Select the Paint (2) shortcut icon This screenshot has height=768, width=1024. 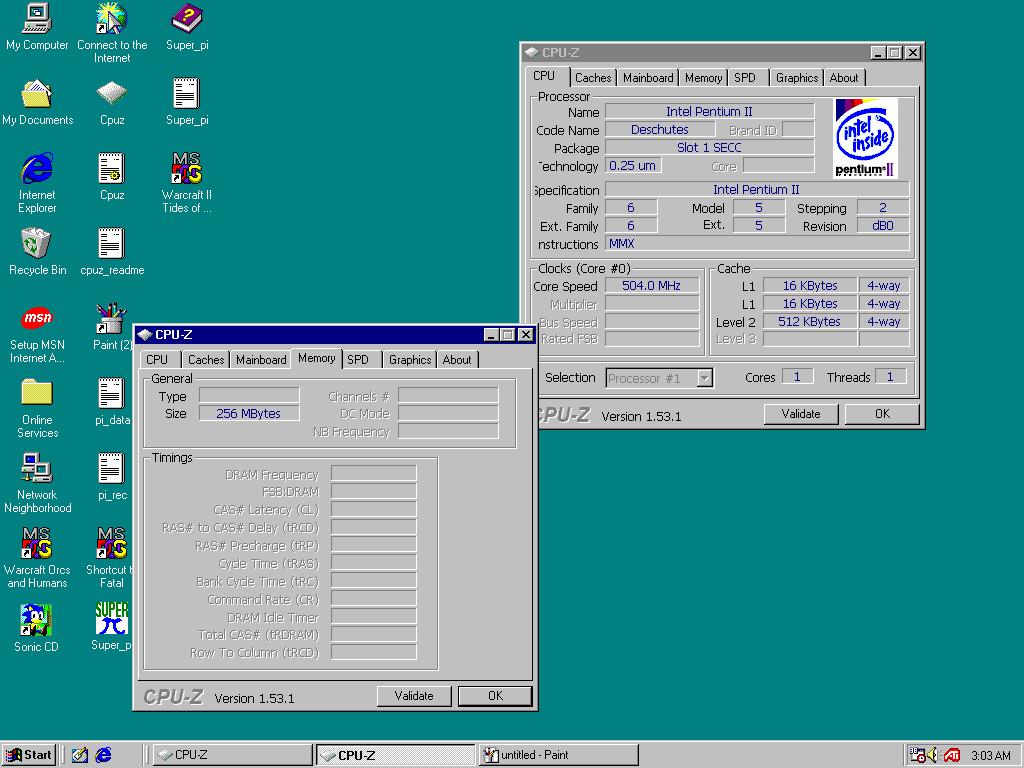112,327
